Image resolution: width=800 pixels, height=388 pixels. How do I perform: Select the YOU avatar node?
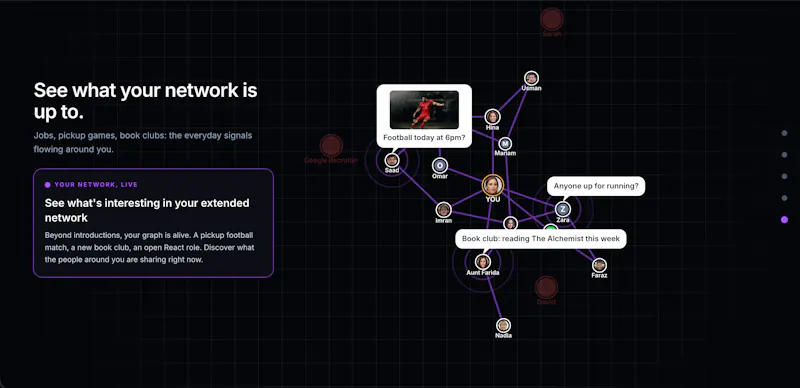(x=493, y=185)
